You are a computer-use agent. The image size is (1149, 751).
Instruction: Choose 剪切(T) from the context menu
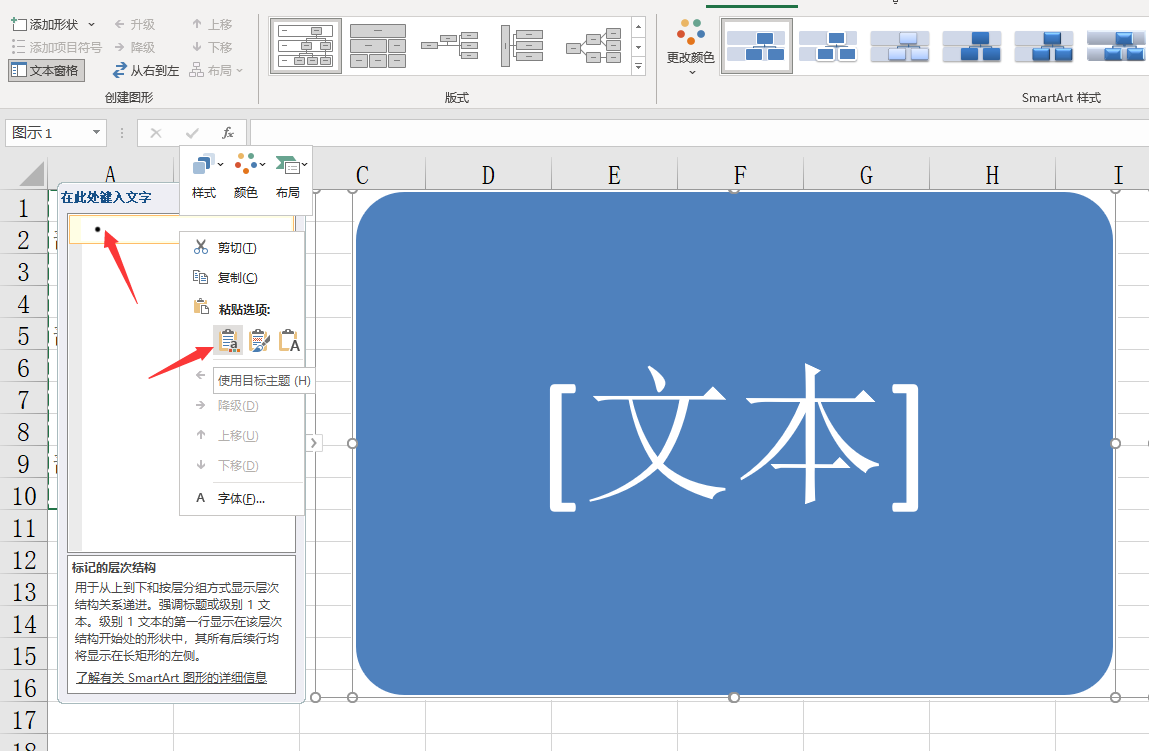[x=242, y=248]
